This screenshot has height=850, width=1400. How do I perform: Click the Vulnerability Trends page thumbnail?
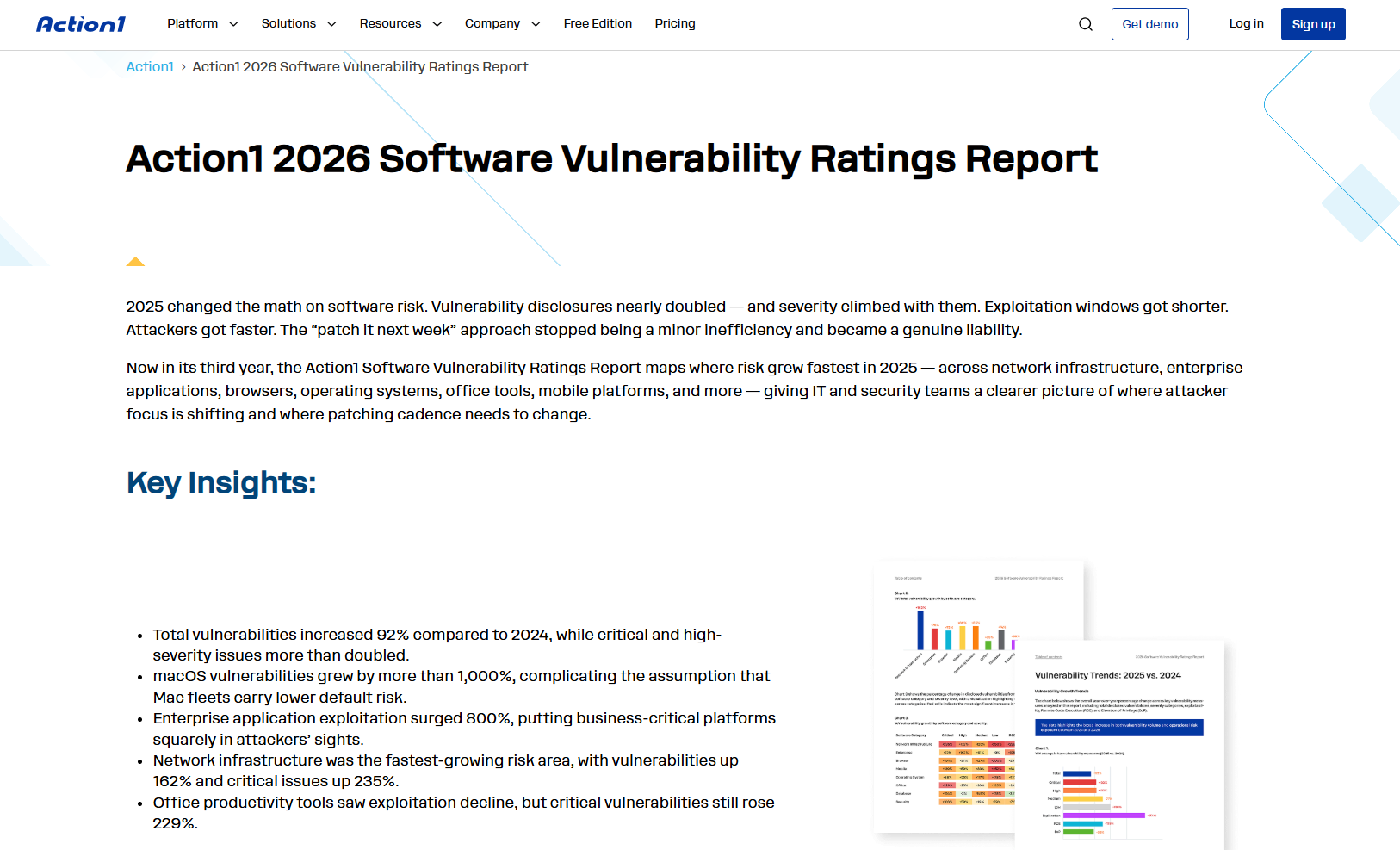1119,746
